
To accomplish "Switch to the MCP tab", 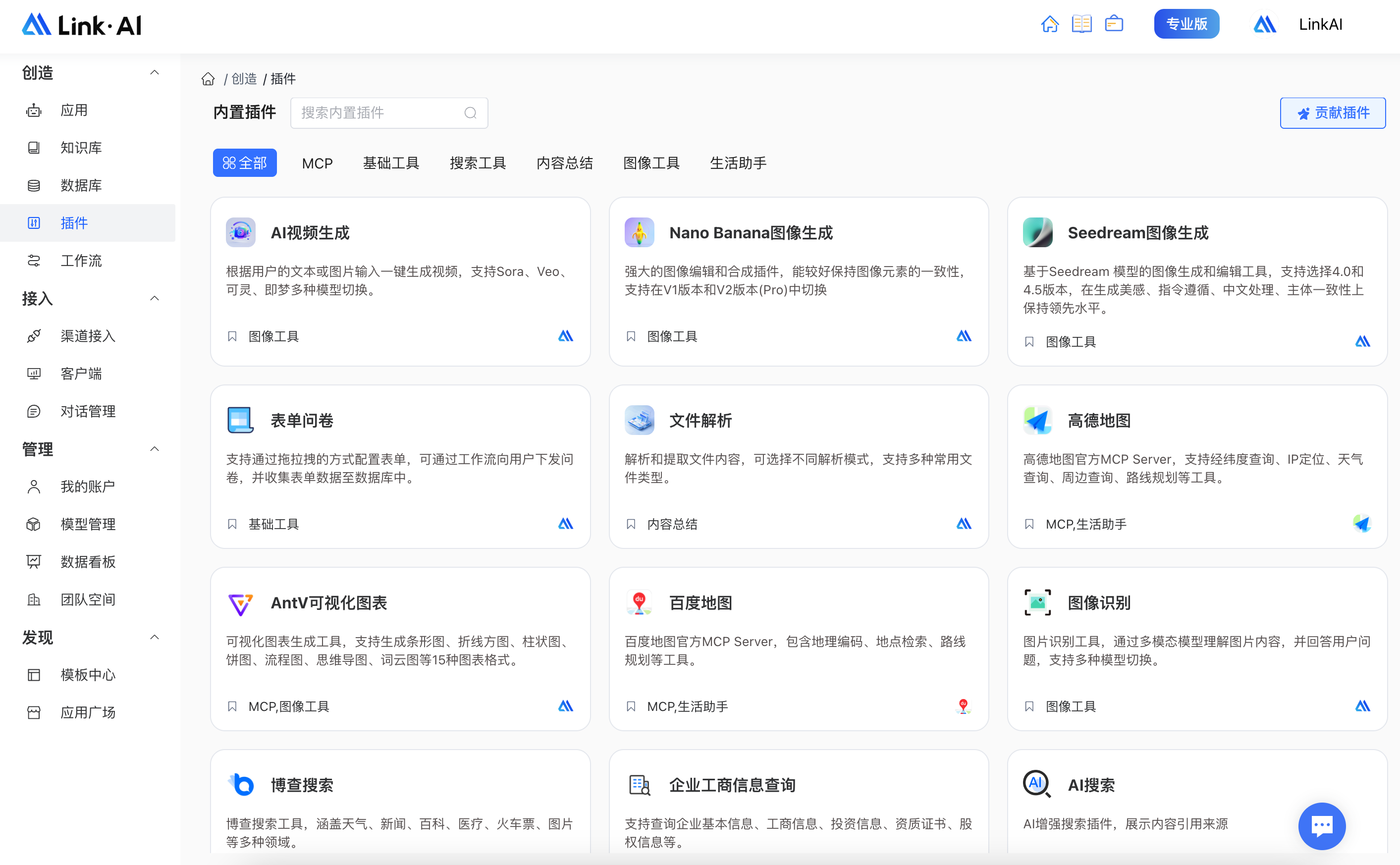I will pos(317,163).
